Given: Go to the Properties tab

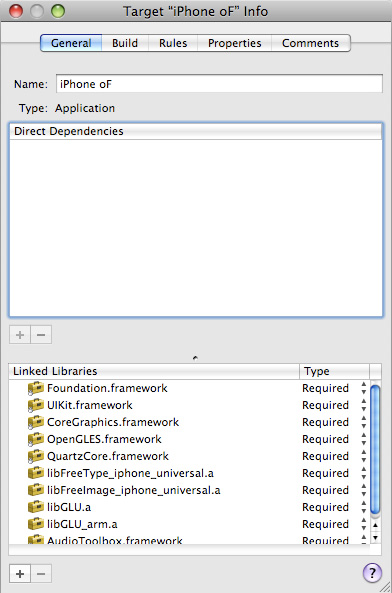Looking at the screenshot, I should point(234,43).
